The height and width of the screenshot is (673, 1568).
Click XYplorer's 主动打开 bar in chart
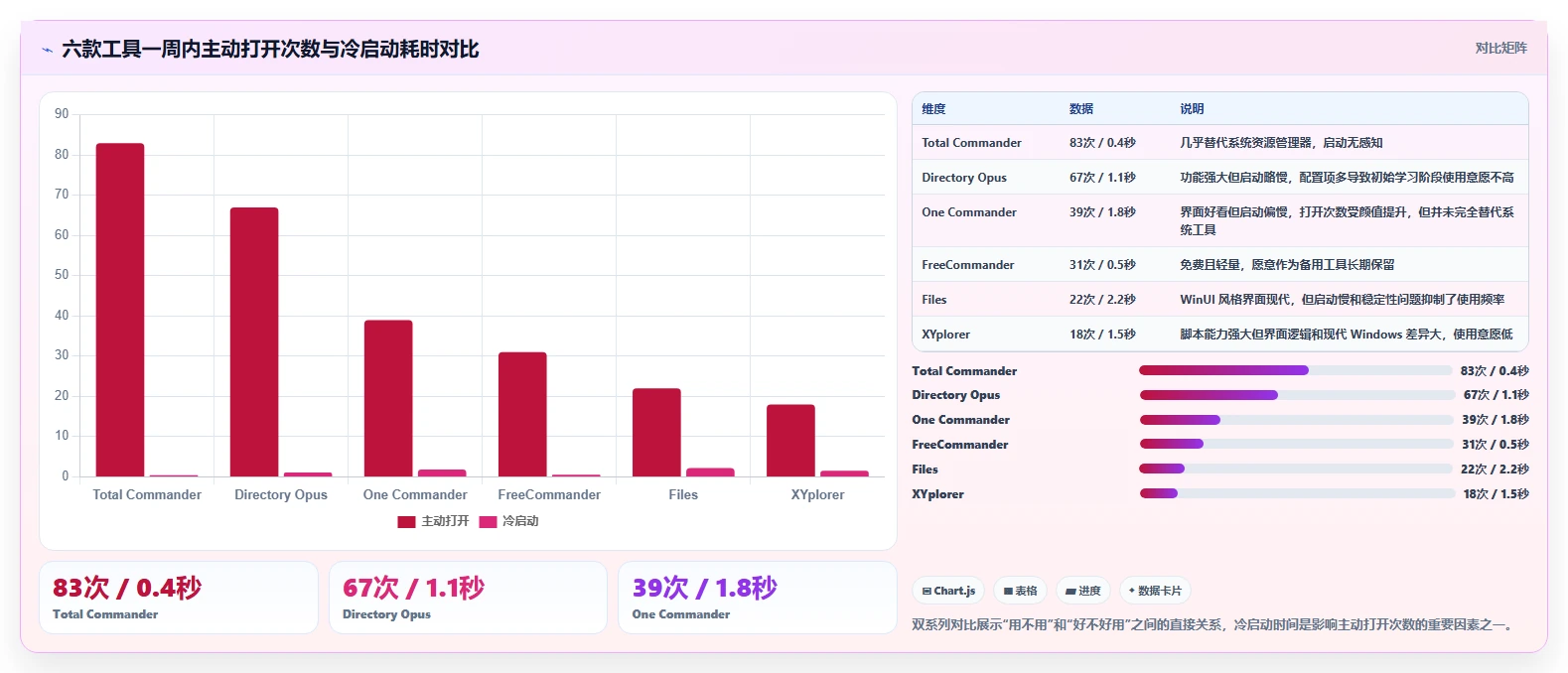[x=790, y=441]
